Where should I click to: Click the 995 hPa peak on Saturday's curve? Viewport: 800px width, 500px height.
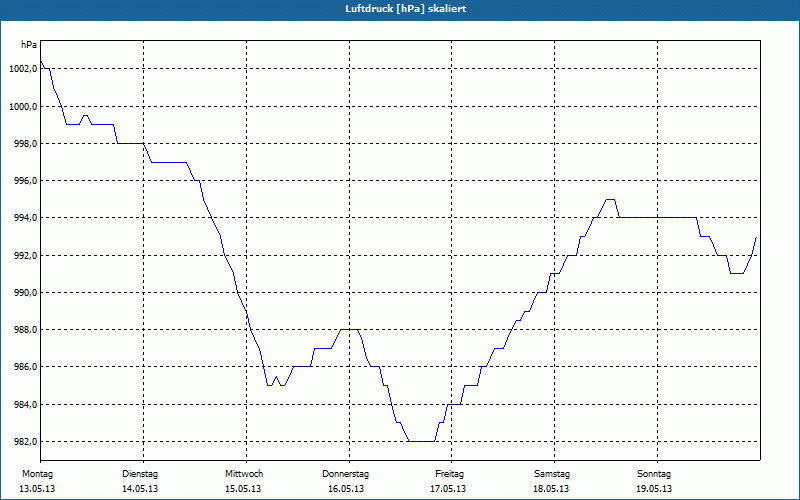click(610, 199)
